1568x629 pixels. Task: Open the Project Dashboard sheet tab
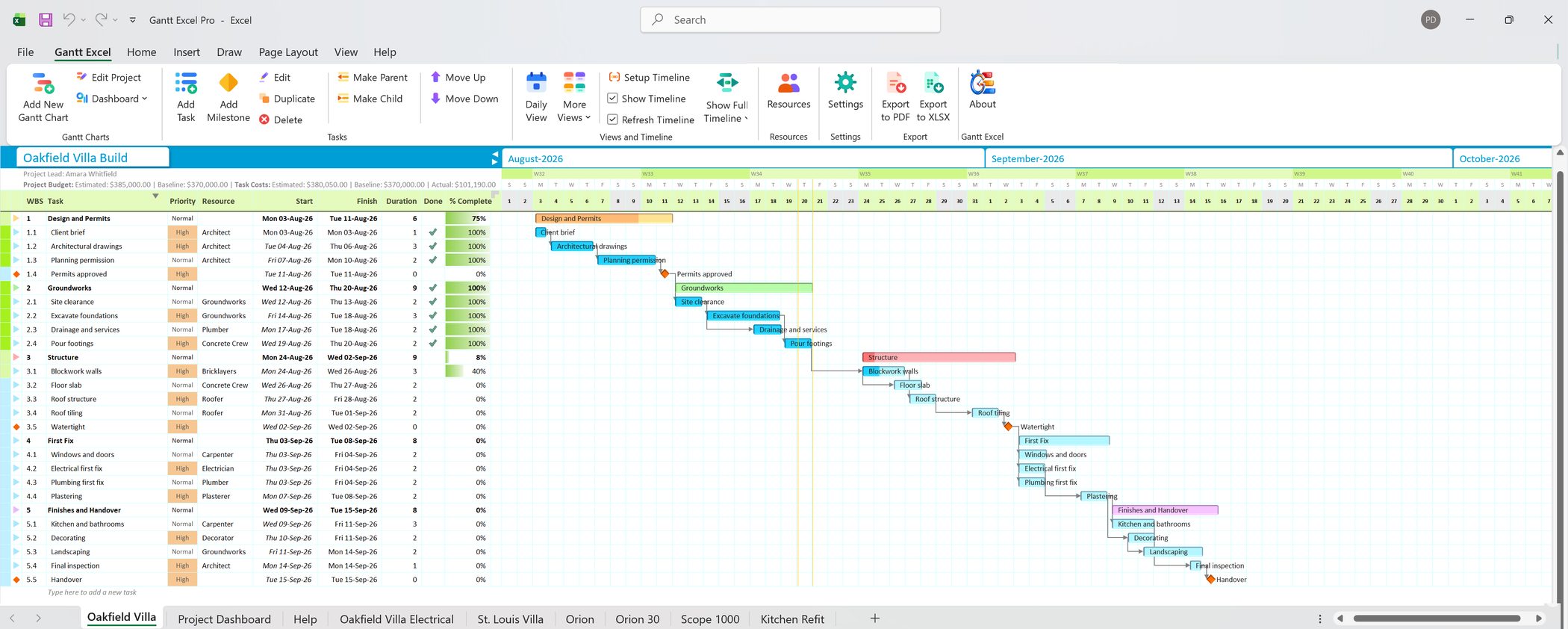click(x=224, y=619)
